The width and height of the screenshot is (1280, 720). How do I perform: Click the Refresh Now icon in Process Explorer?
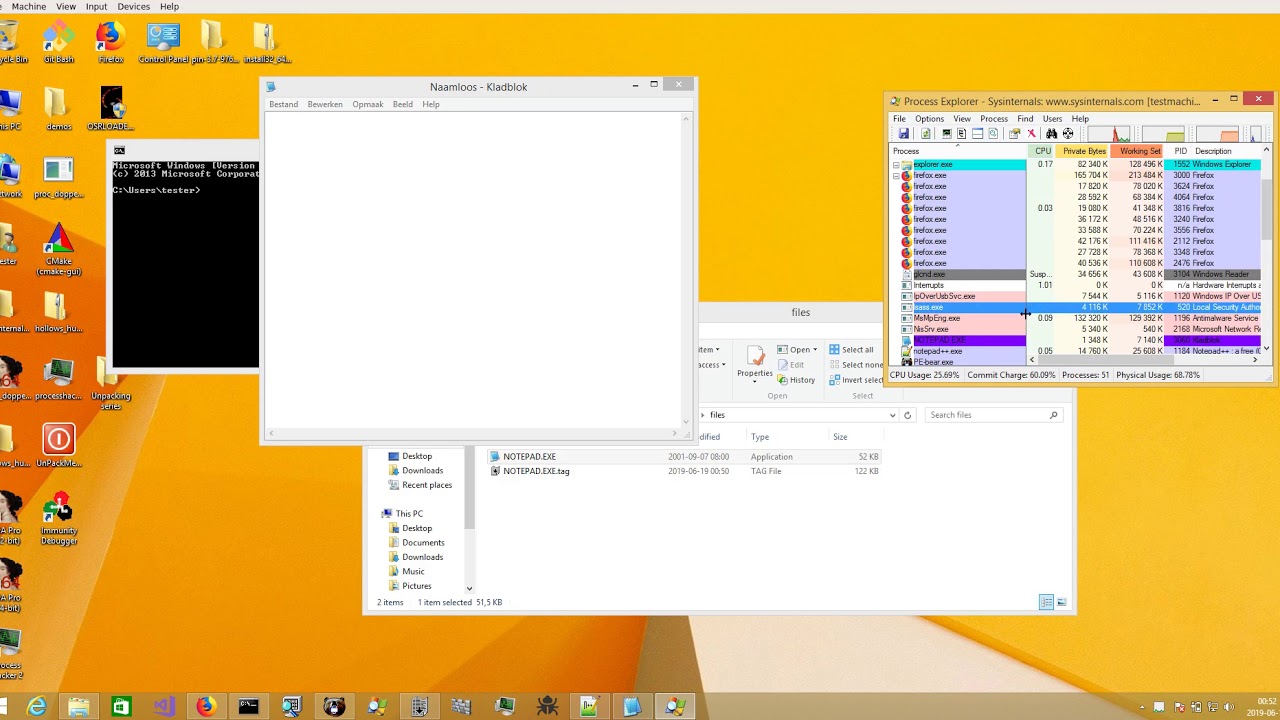[926, 134]
